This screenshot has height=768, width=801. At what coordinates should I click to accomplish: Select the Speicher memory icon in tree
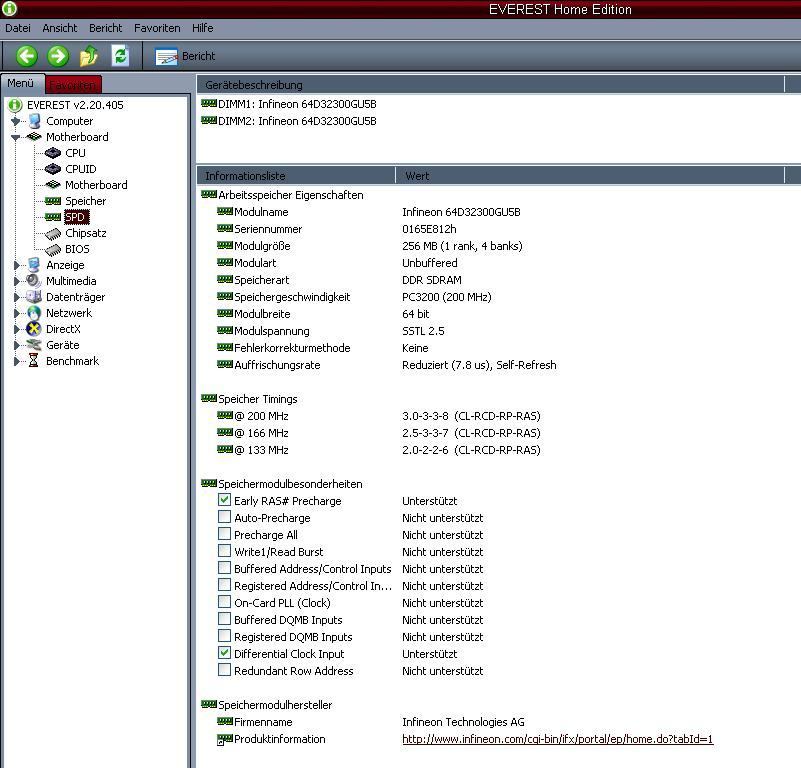53,201
